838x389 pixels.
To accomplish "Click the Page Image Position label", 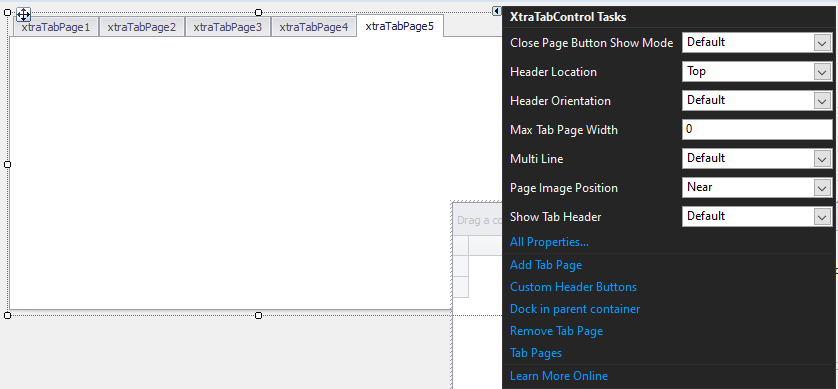I will tap(564, 188).
